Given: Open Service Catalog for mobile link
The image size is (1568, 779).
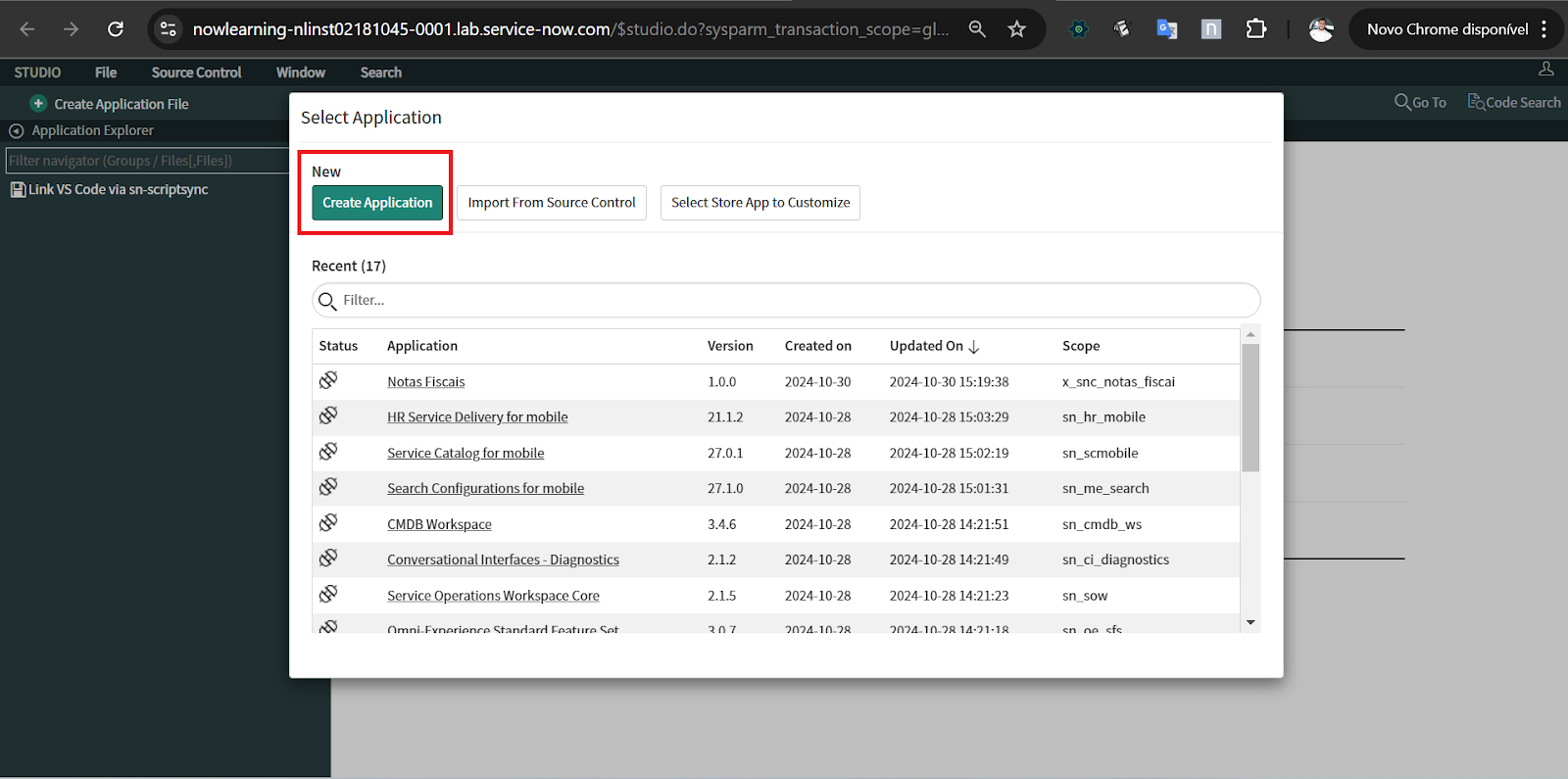Looking at the screenshot, I should click(x=465, y=454).
